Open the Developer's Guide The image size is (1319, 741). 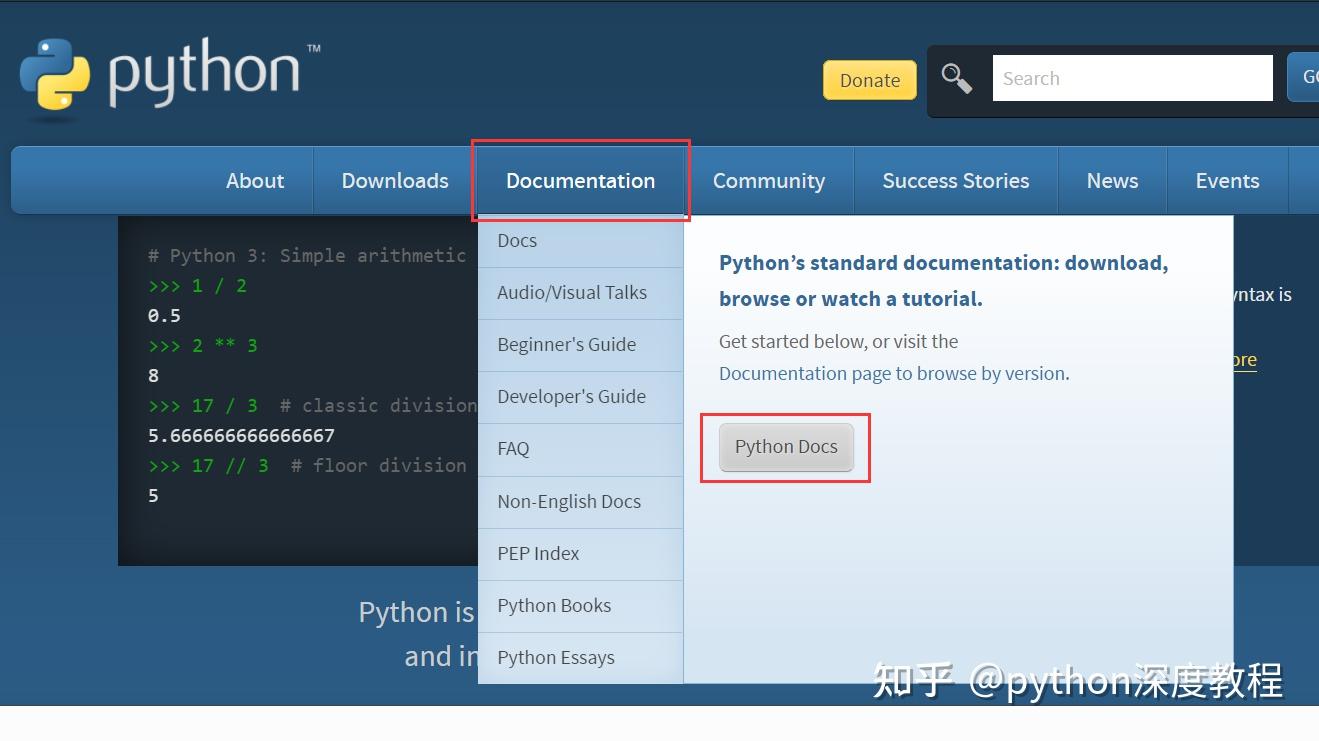tap(571, 396)
